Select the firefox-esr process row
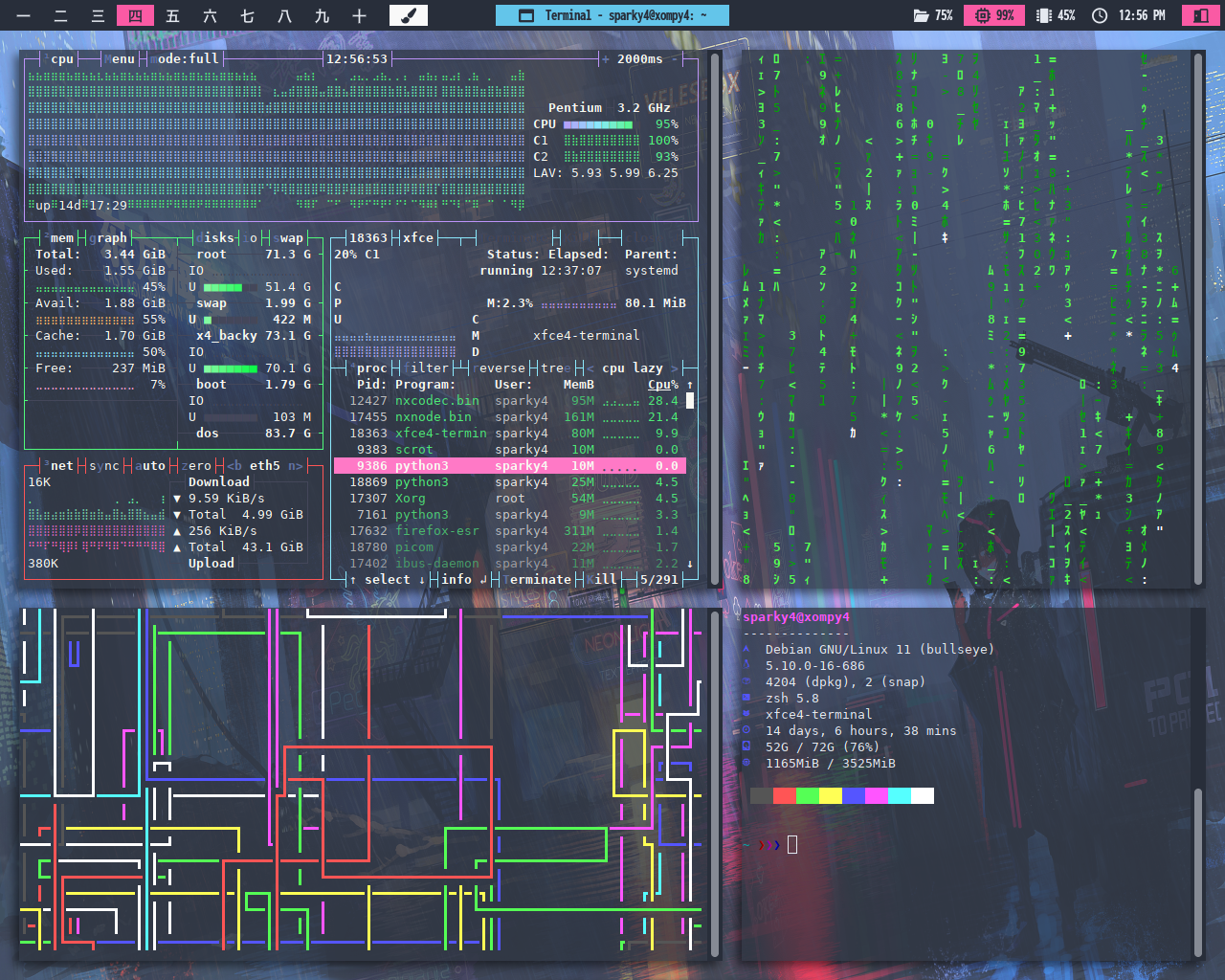 pyautogui.click(x=436, y=531)
